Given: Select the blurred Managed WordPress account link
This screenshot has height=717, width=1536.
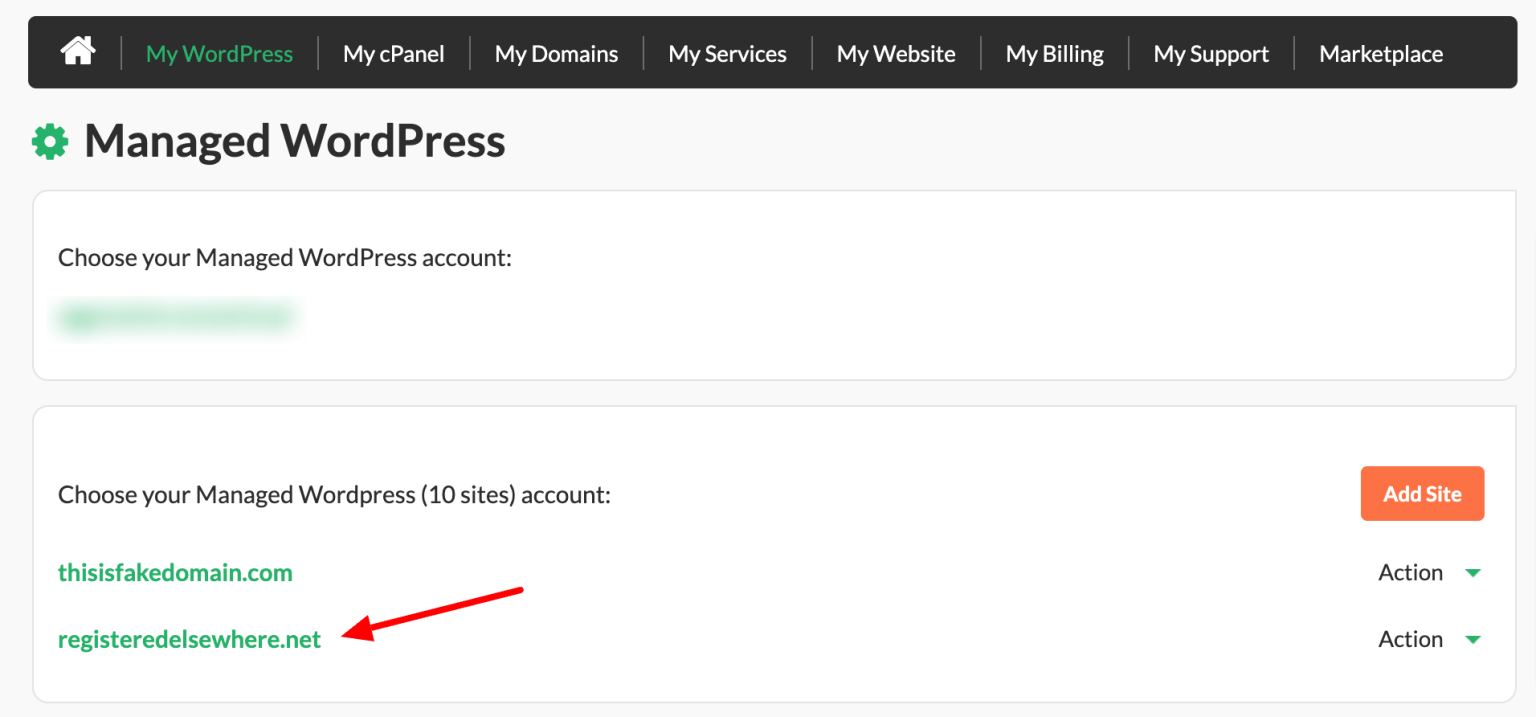Looking at the screenshot, I should coord(178,318).
